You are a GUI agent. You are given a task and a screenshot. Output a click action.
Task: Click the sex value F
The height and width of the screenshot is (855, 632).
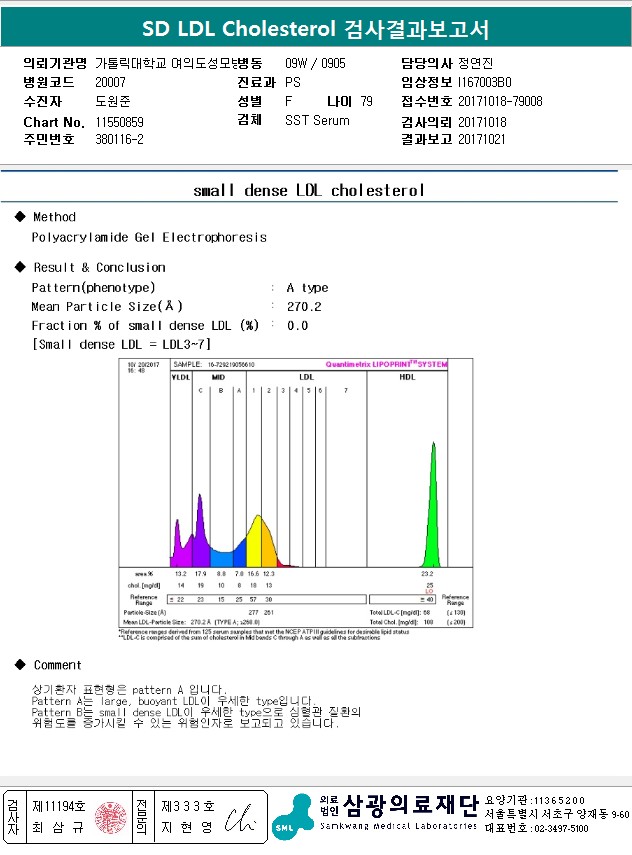[x=288, y=101]
